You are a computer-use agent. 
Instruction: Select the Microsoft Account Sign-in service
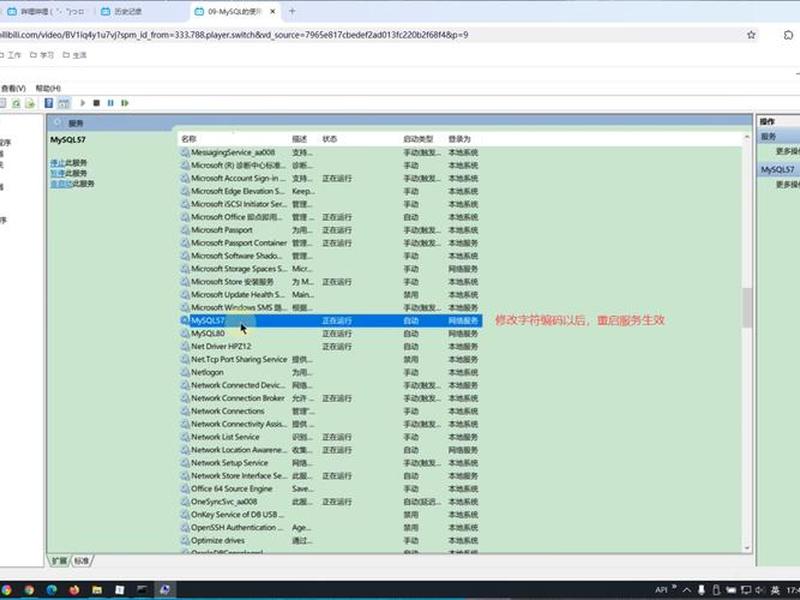(x=331, y=178)
